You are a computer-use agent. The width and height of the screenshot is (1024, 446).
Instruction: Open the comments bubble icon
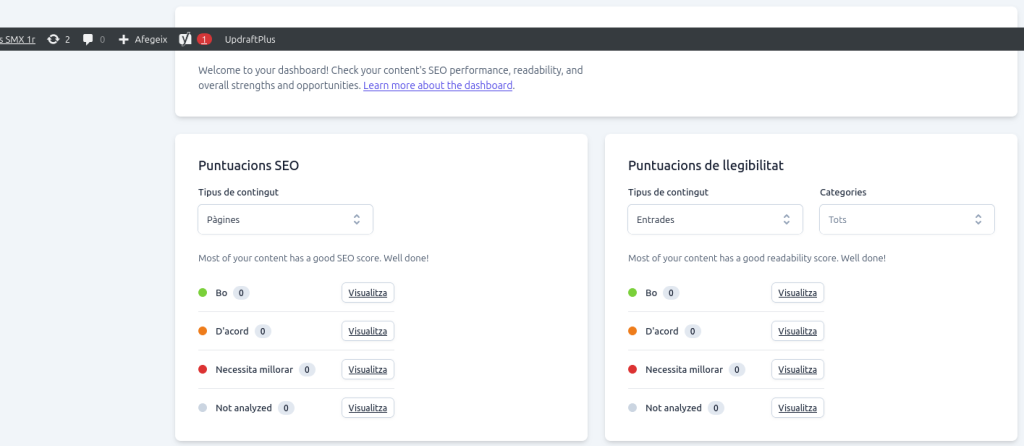(88, 39)
